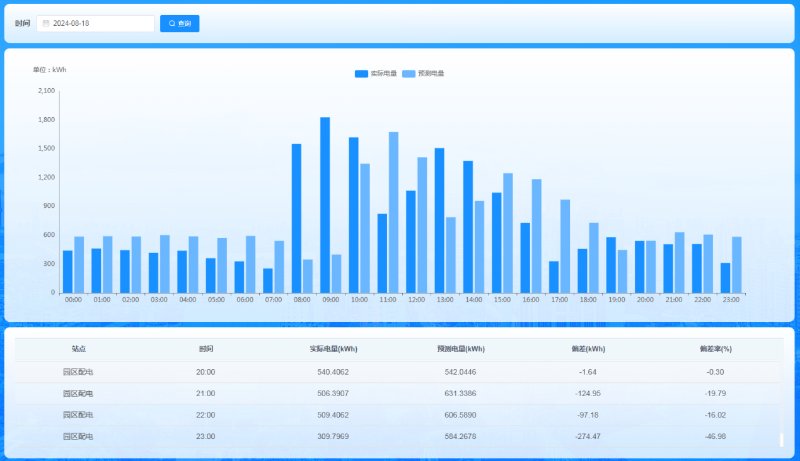The width and height of the screenshot is (800, 461).
Task: Select the table row for 20:00
Action: [400, 372]
